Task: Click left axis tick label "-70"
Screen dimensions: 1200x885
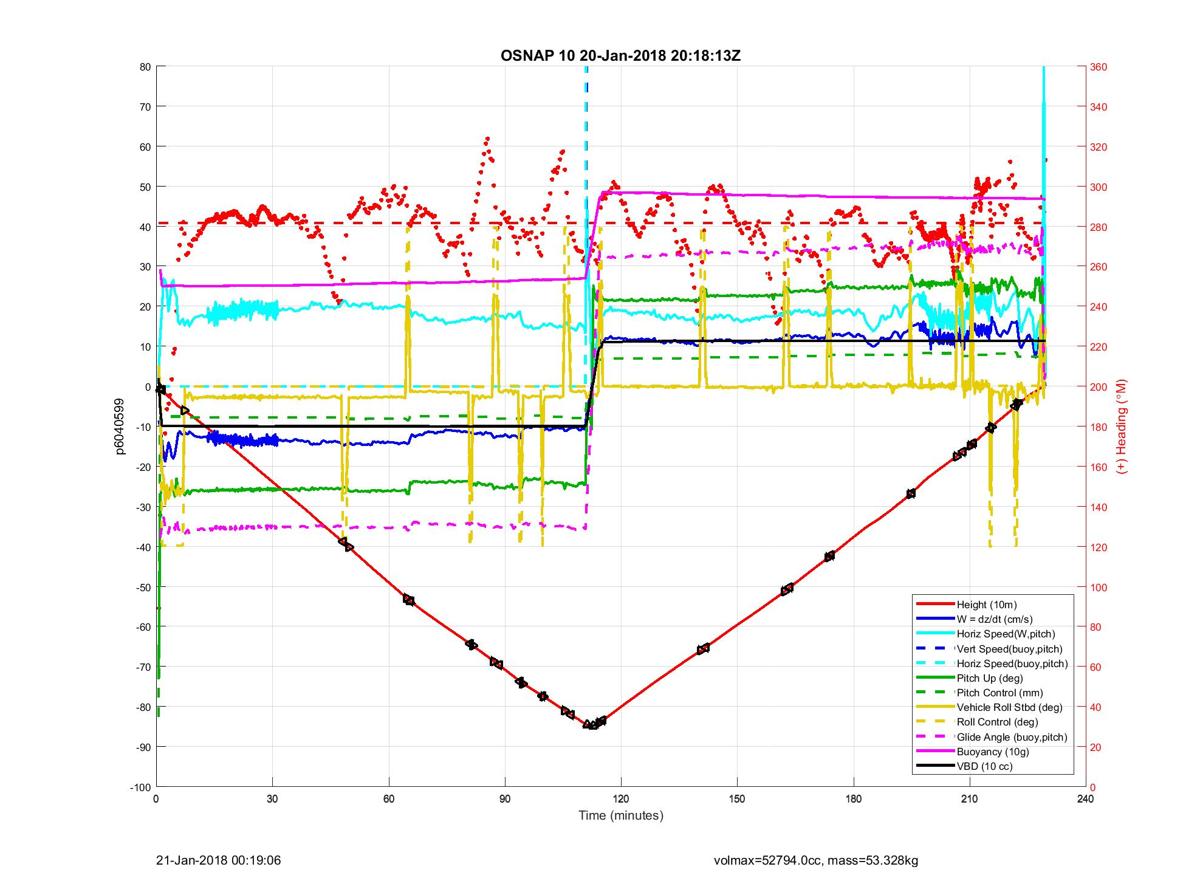Action: point(142,667)
